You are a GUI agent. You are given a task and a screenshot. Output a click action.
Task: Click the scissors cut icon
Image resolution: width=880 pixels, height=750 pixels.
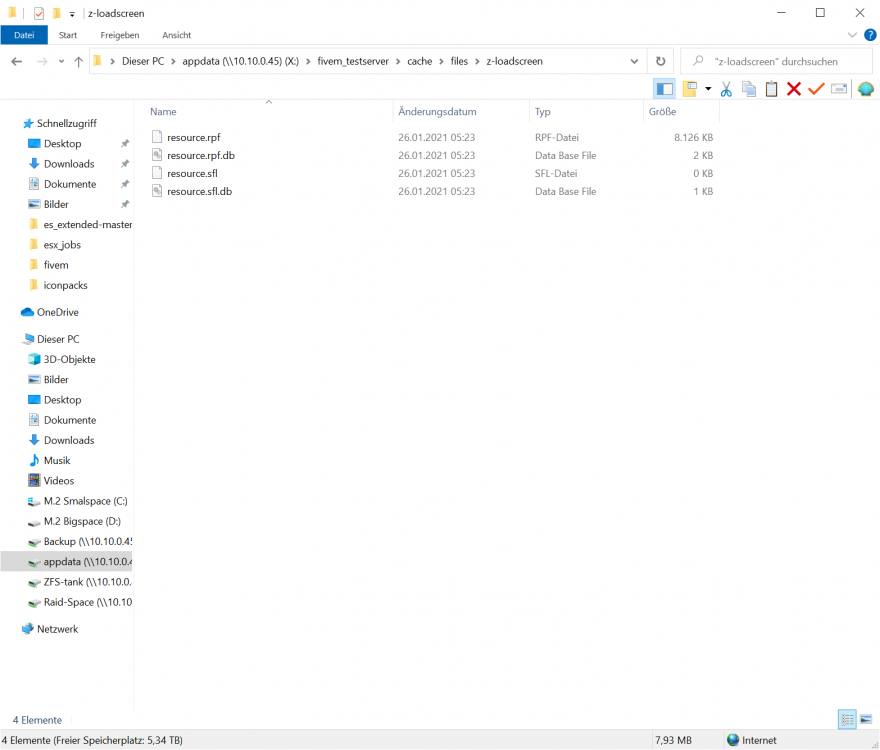pyautogui.click(x=726, y=89)
